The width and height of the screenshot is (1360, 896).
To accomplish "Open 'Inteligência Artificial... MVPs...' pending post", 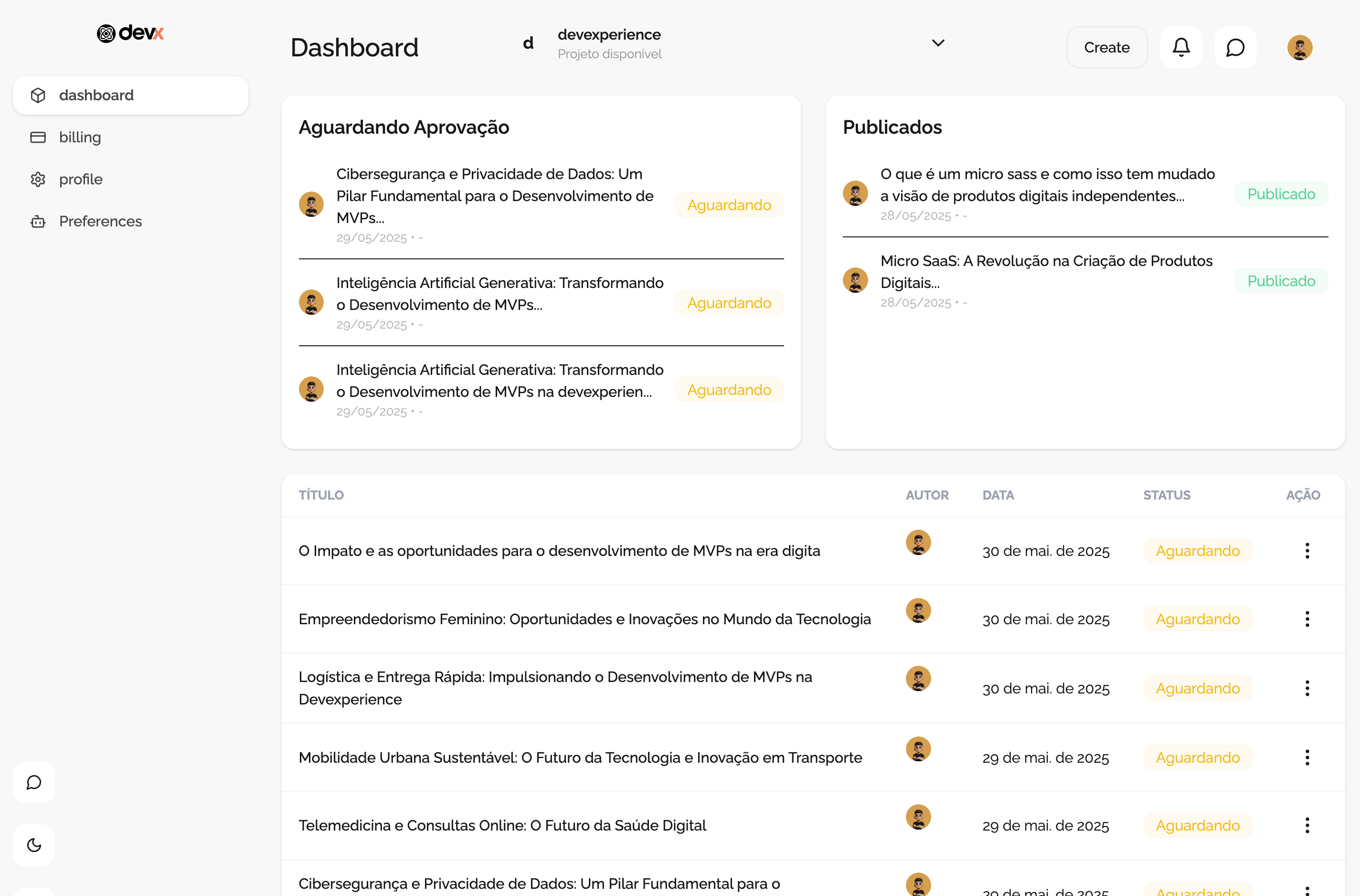I will (x=500, y=294).
